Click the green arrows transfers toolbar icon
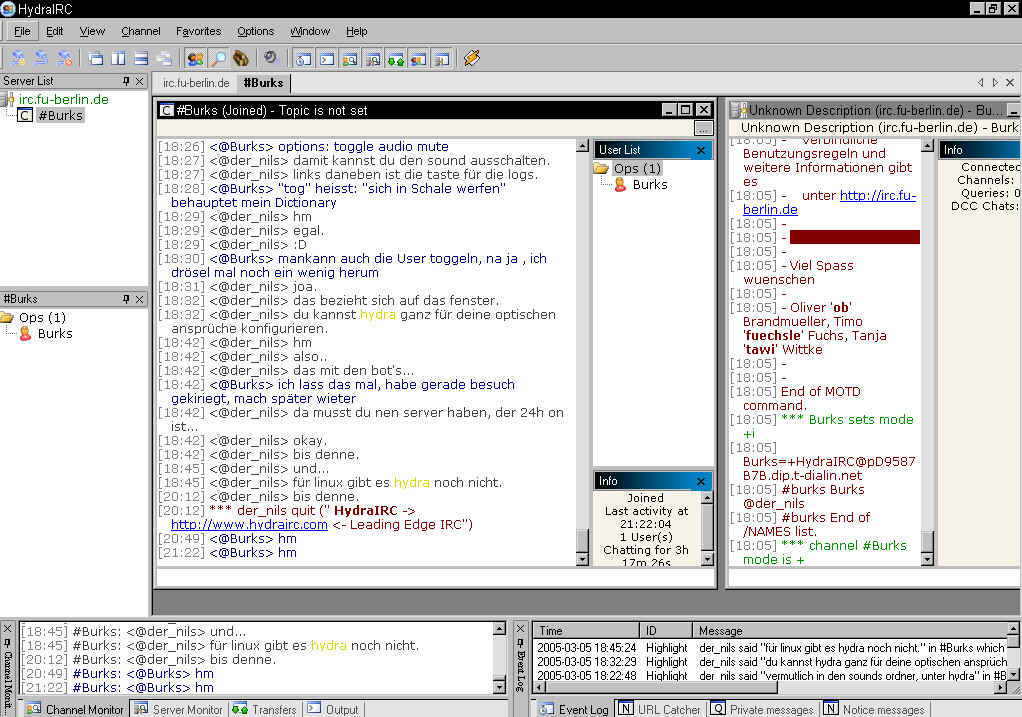 click(x=396, y=59)
